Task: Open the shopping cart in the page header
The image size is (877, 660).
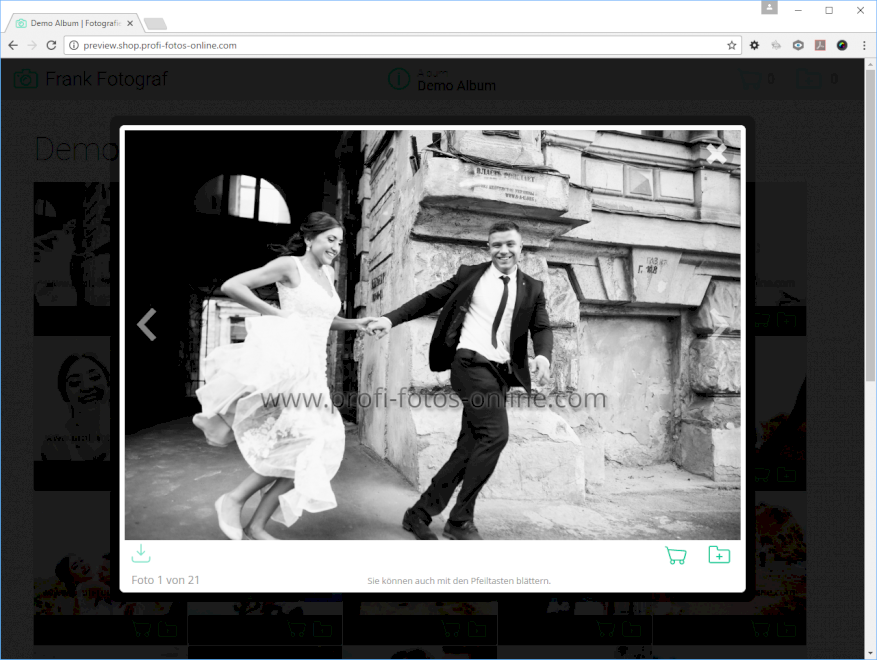Action: click(750, 79)
